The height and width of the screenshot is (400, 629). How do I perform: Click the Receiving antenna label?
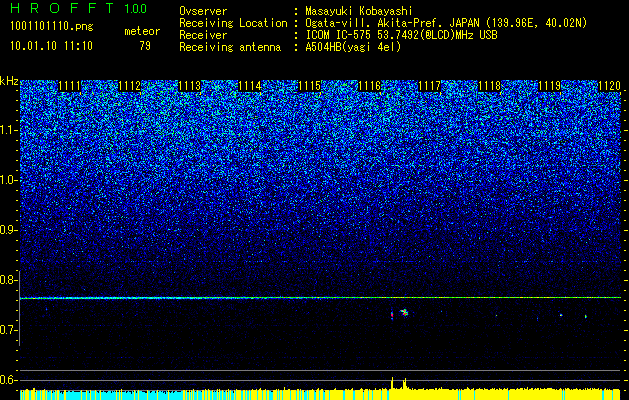[x=230, y=47]
